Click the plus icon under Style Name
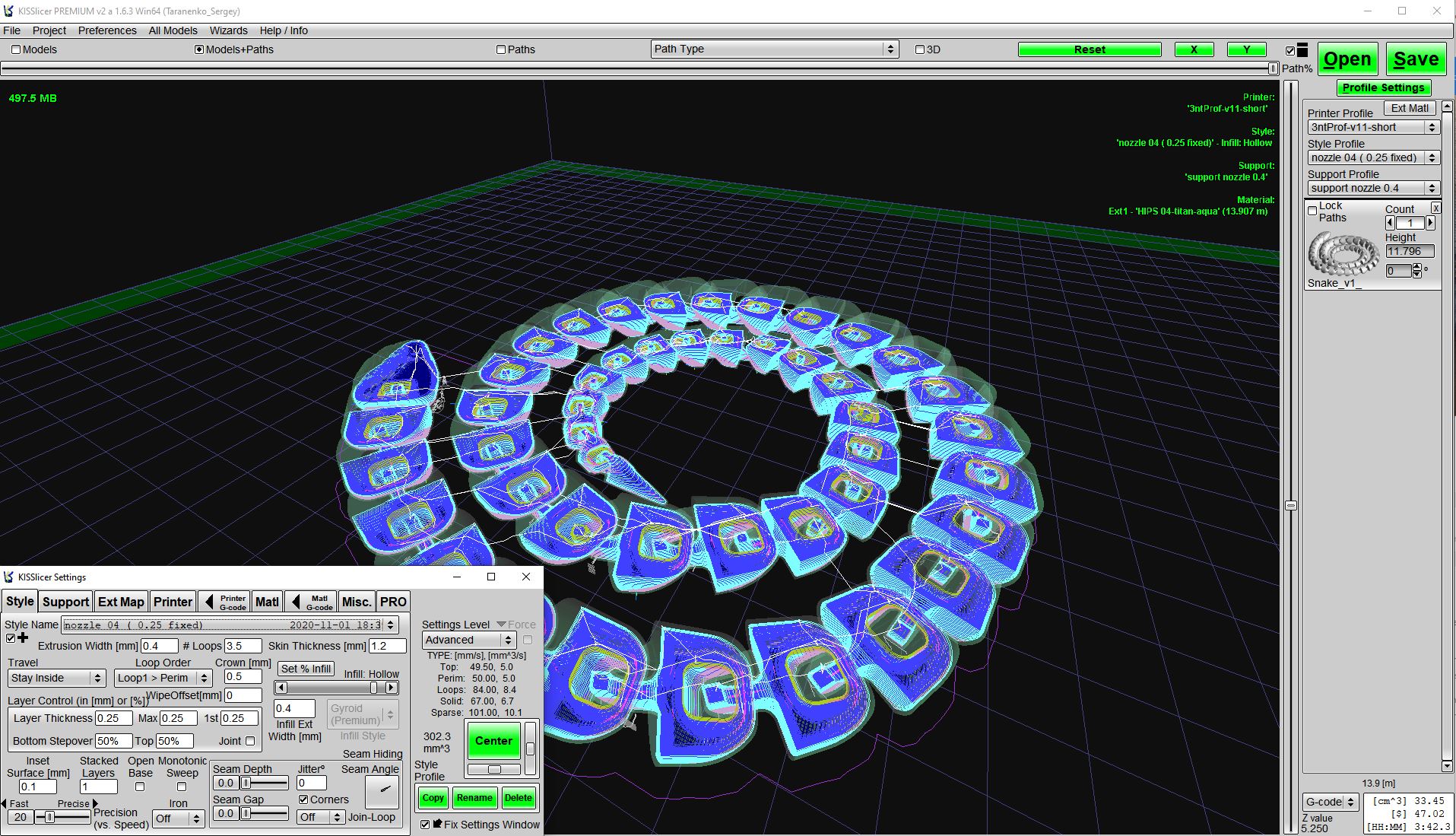The width and height of the screenshot is (1456, 836). pos(23,638)
